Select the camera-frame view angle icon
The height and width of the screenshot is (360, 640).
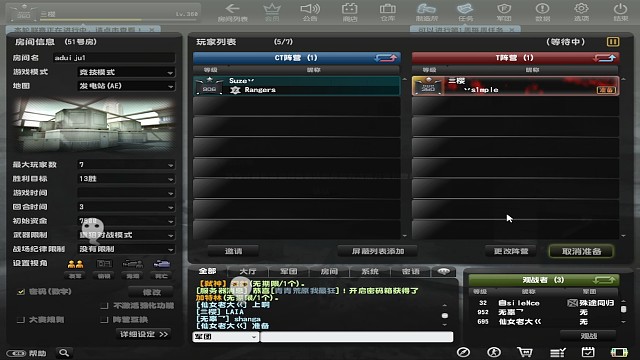tap(104, 264)
